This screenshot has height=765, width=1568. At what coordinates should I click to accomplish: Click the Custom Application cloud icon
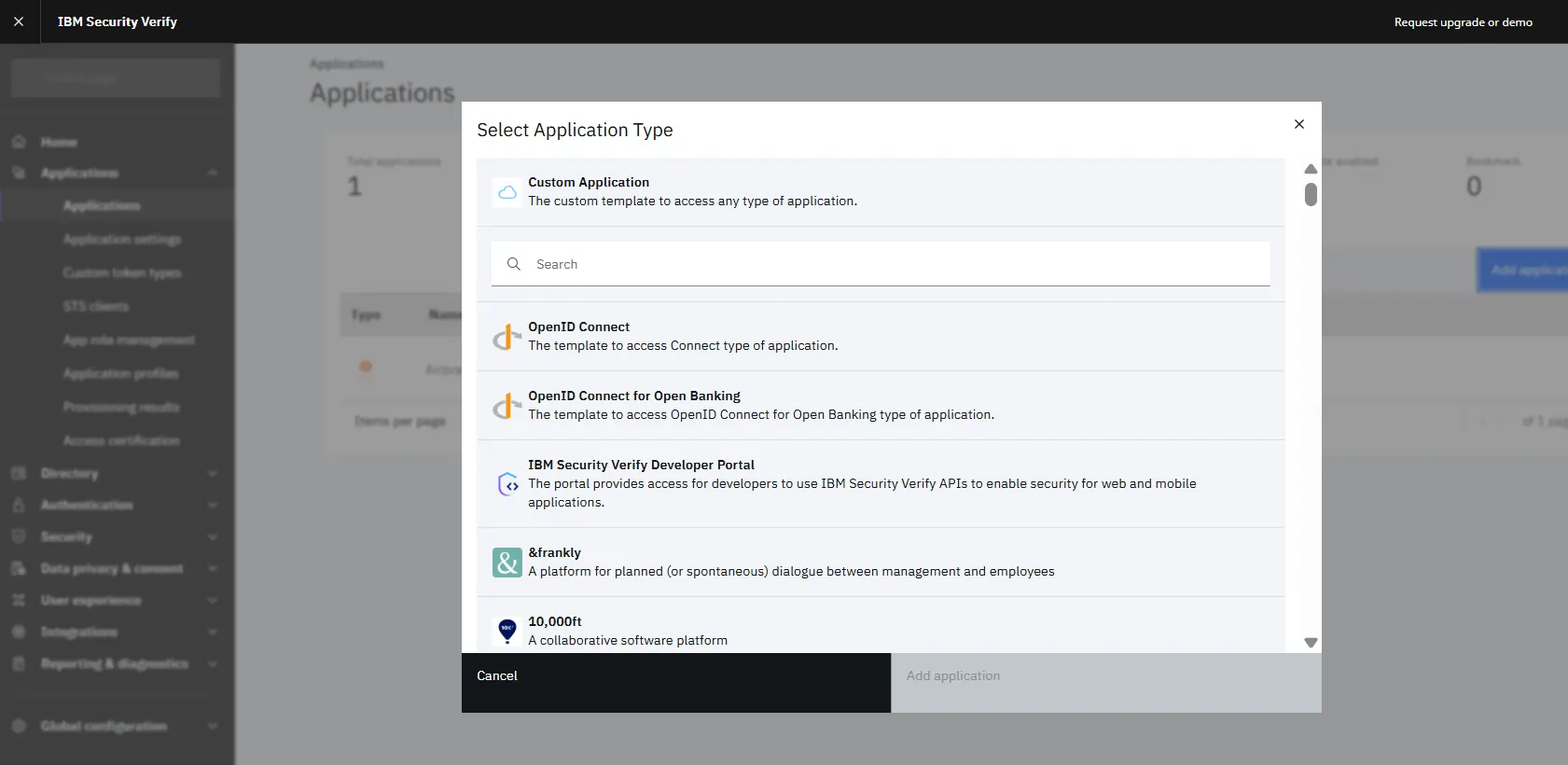[507, 192]
